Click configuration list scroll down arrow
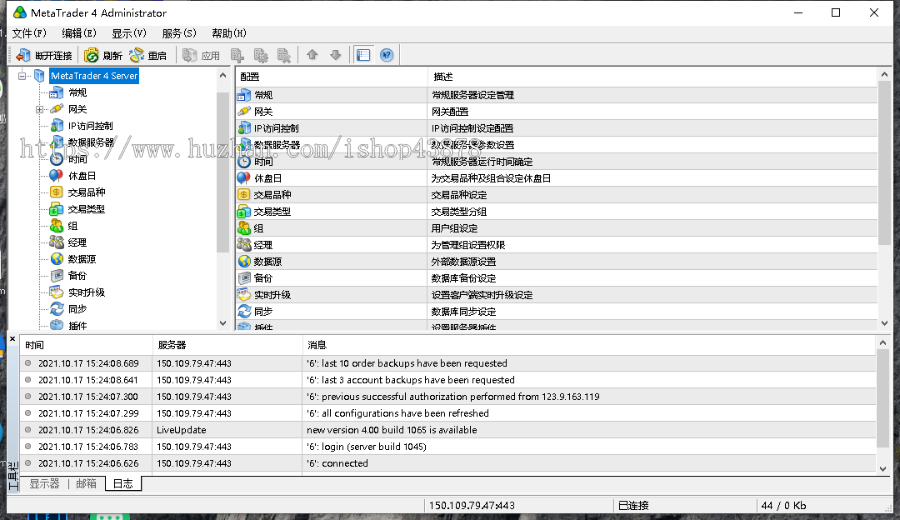 (x=885, y=323)
